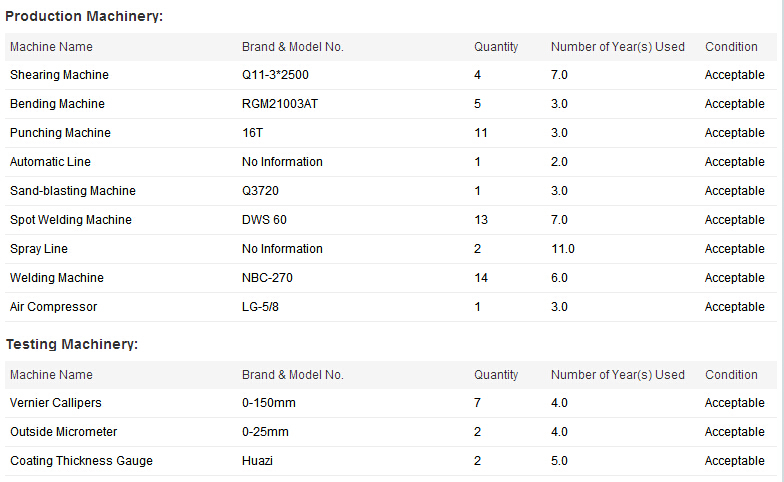Viewport: 784px width, 482px height.
Task: Click the Air Compressor row name
Action: pyautogui.click(x=54, y=307)
